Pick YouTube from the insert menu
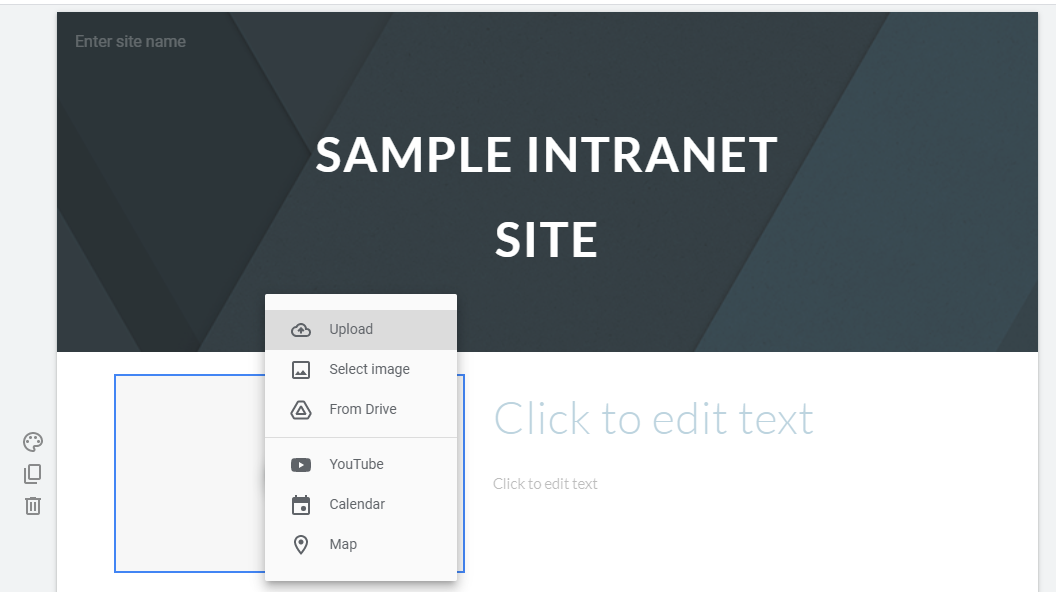Screen dimensions: 1056x592 click(356, 464)
